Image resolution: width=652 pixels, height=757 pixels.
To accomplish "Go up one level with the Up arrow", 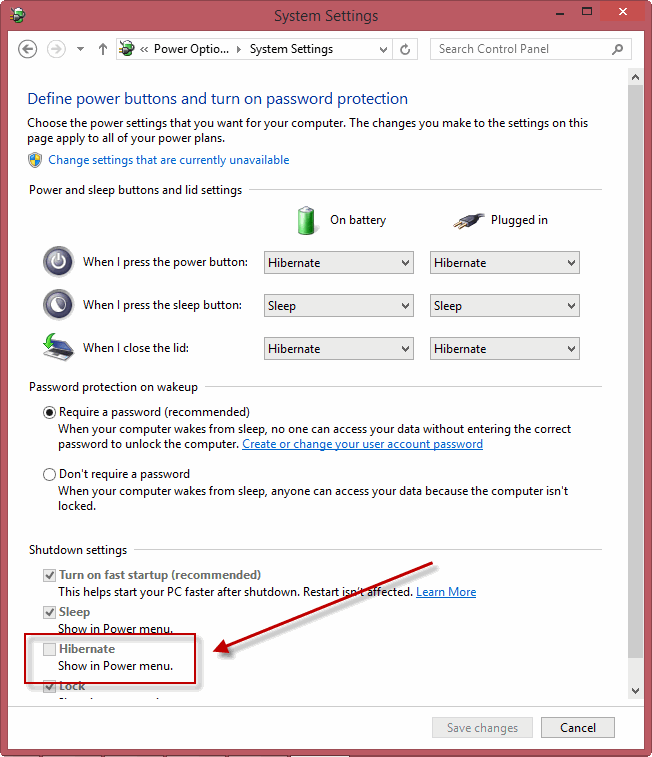I will click(x=102, y=49).
